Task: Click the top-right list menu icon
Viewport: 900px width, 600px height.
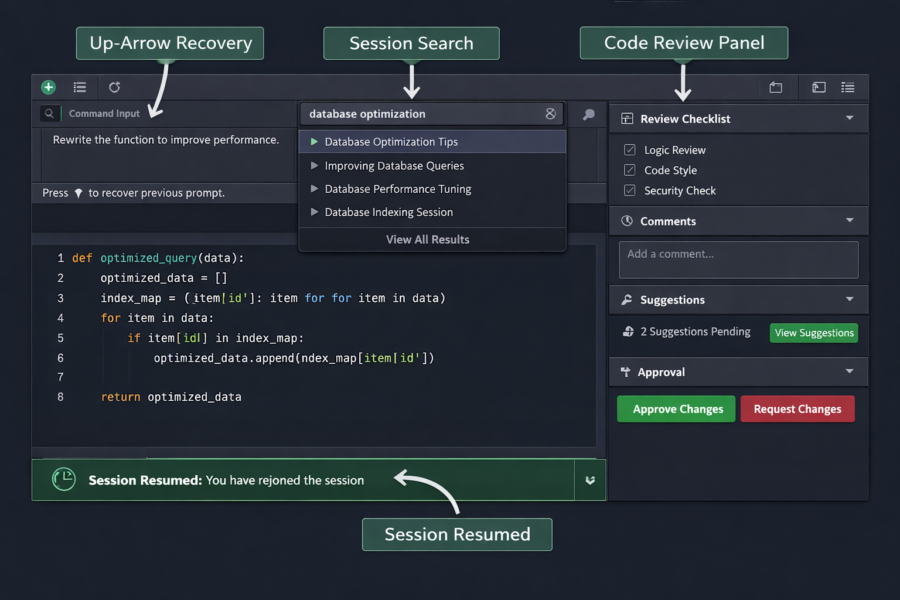Action: (x=848, y=87)
